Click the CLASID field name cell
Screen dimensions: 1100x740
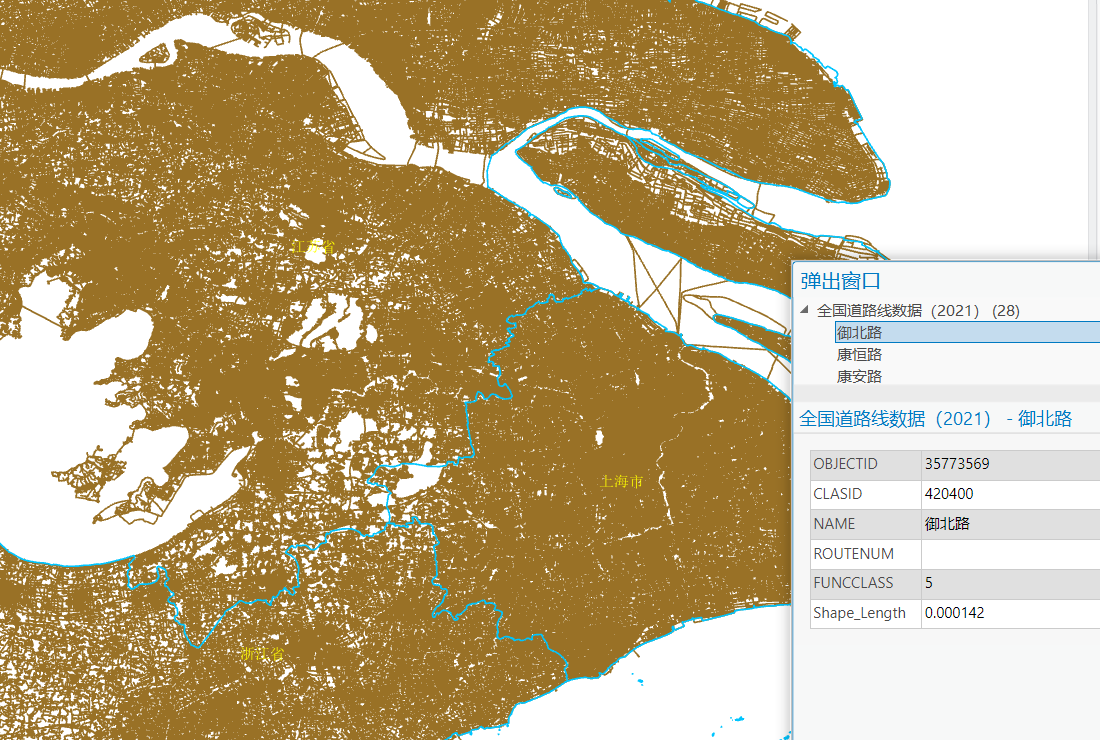[x=866, y=494]
